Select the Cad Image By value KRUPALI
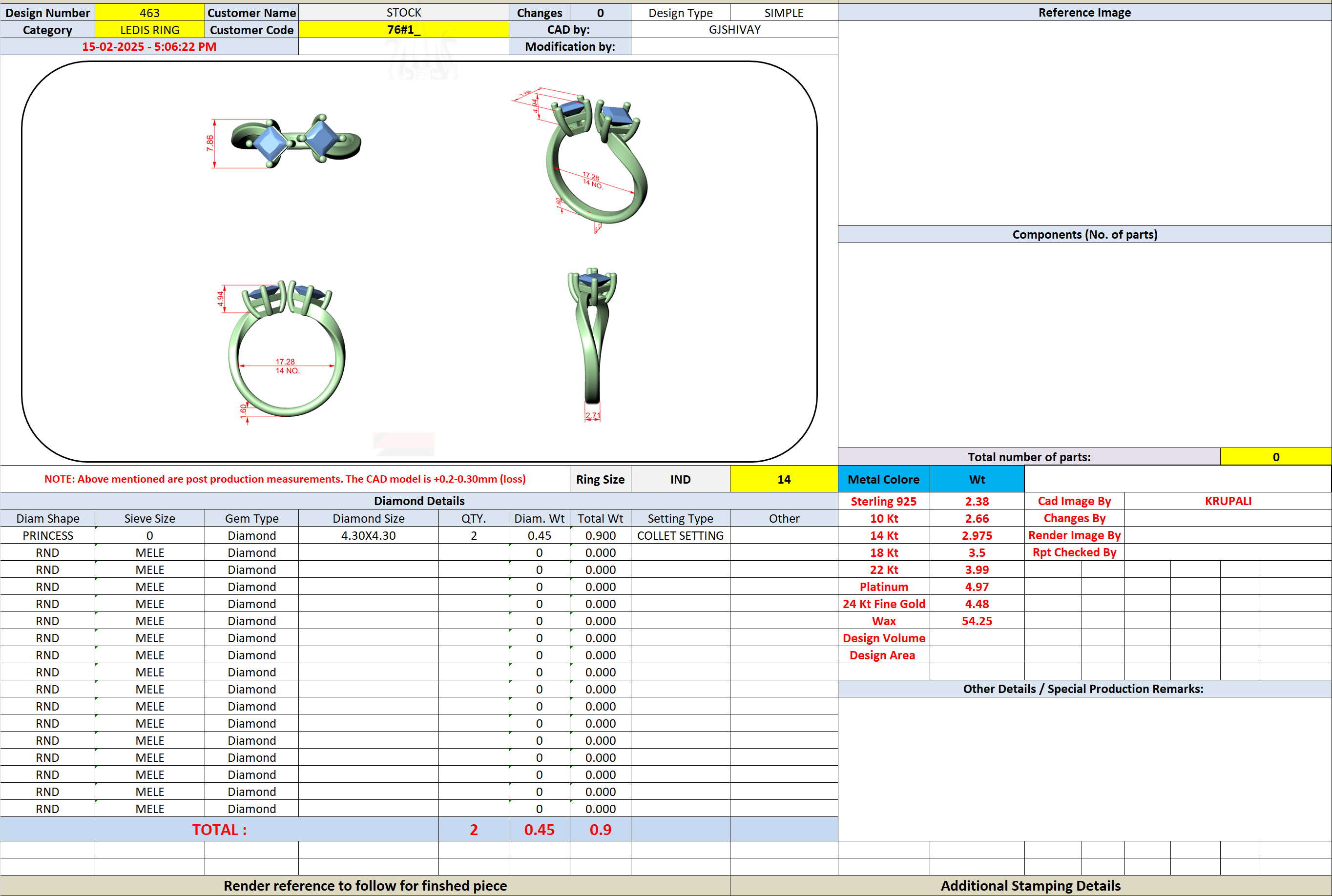1332x896 pixels. point(1228,501)
